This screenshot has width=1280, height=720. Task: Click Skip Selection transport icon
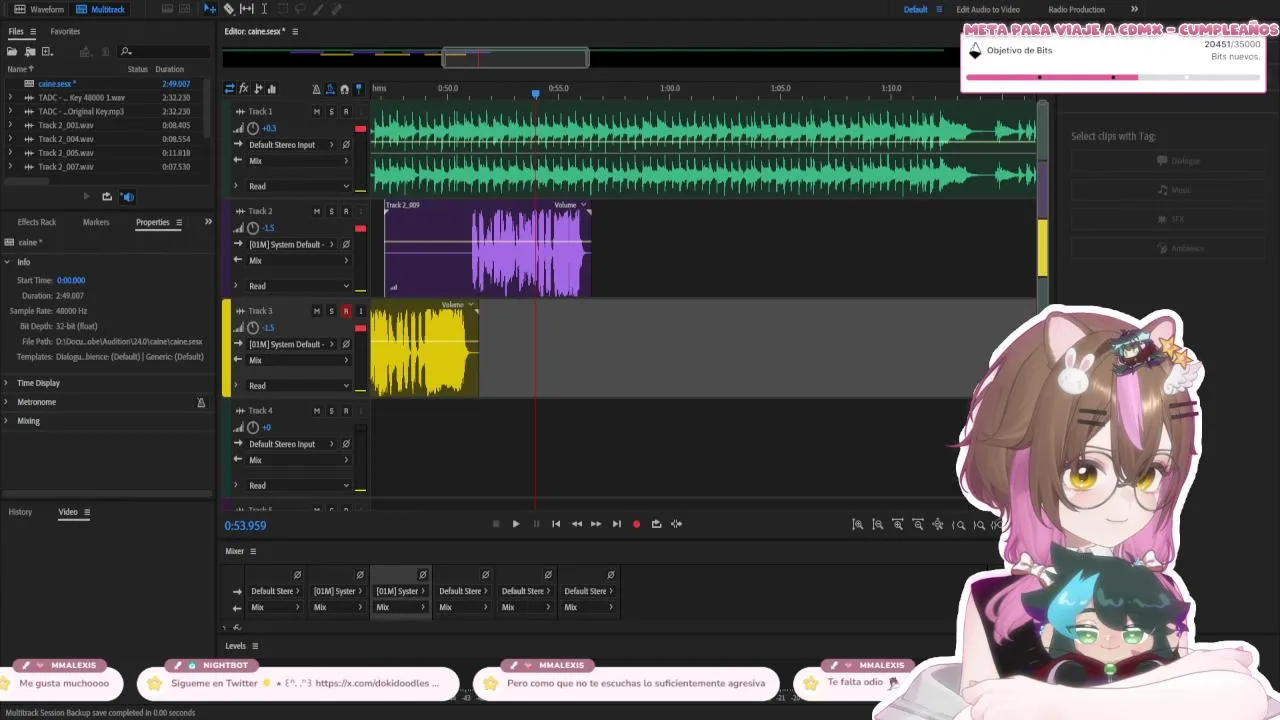pyautogui.click(x=677, y=524)
